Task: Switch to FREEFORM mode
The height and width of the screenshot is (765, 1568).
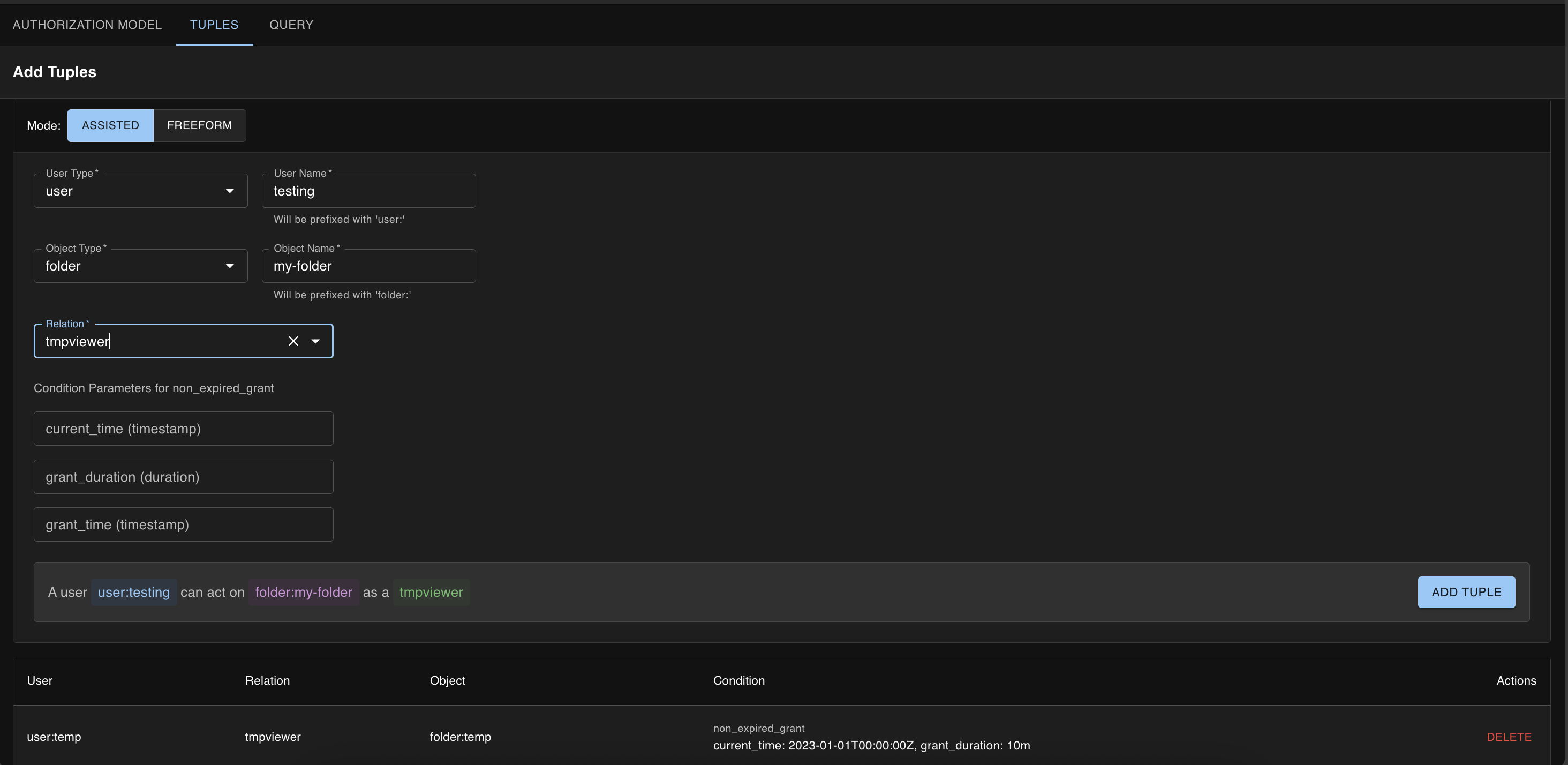Action: point(199,125)
